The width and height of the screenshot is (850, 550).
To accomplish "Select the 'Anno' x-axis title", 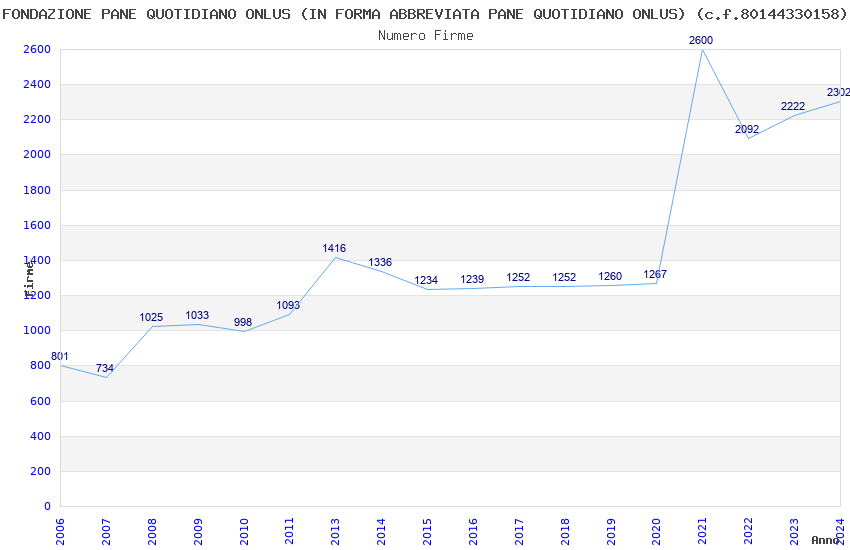I will click(825, 540).
